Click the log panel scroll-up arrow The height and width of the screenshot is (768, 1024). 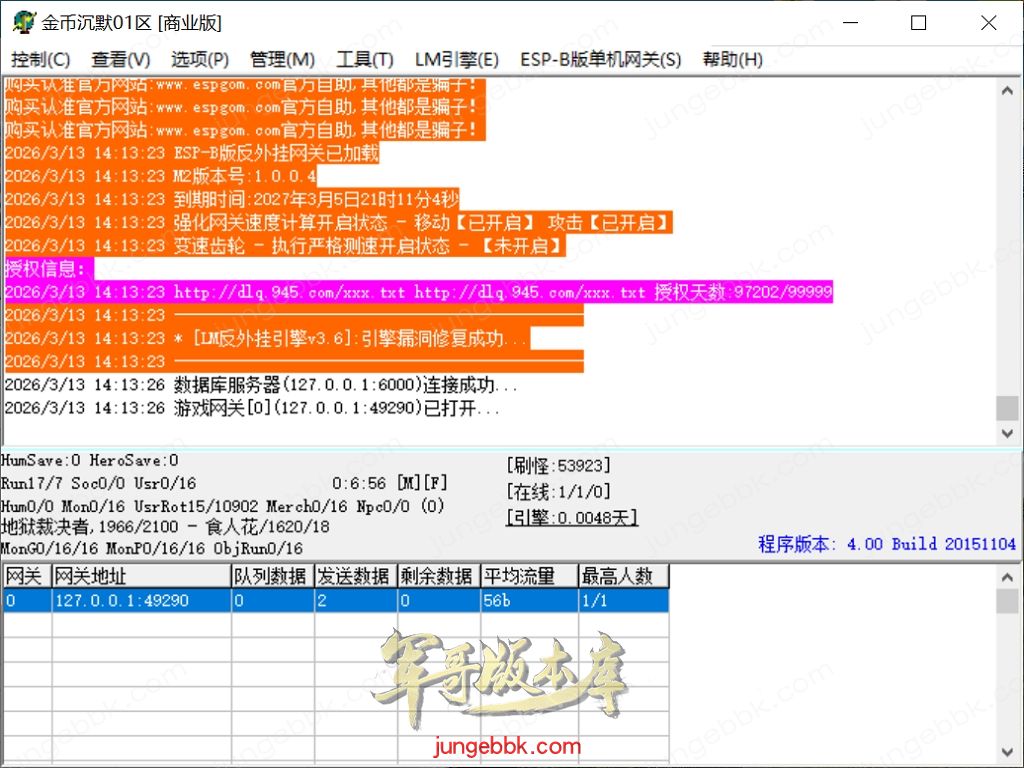pyautogui.click(x=1008, y=88)
